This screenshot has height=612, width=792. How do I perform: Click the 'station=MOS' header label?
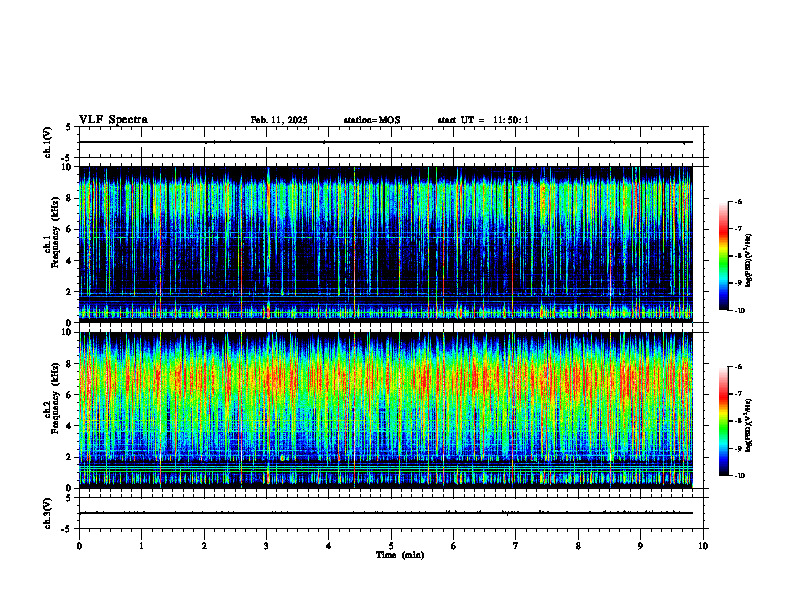pos(372,120)
